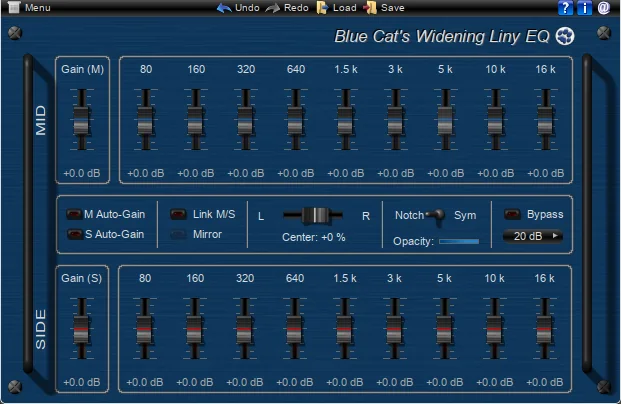
Task: Click the Load preset folder icon
Action: pyautogui.click(x=322, y=8)
